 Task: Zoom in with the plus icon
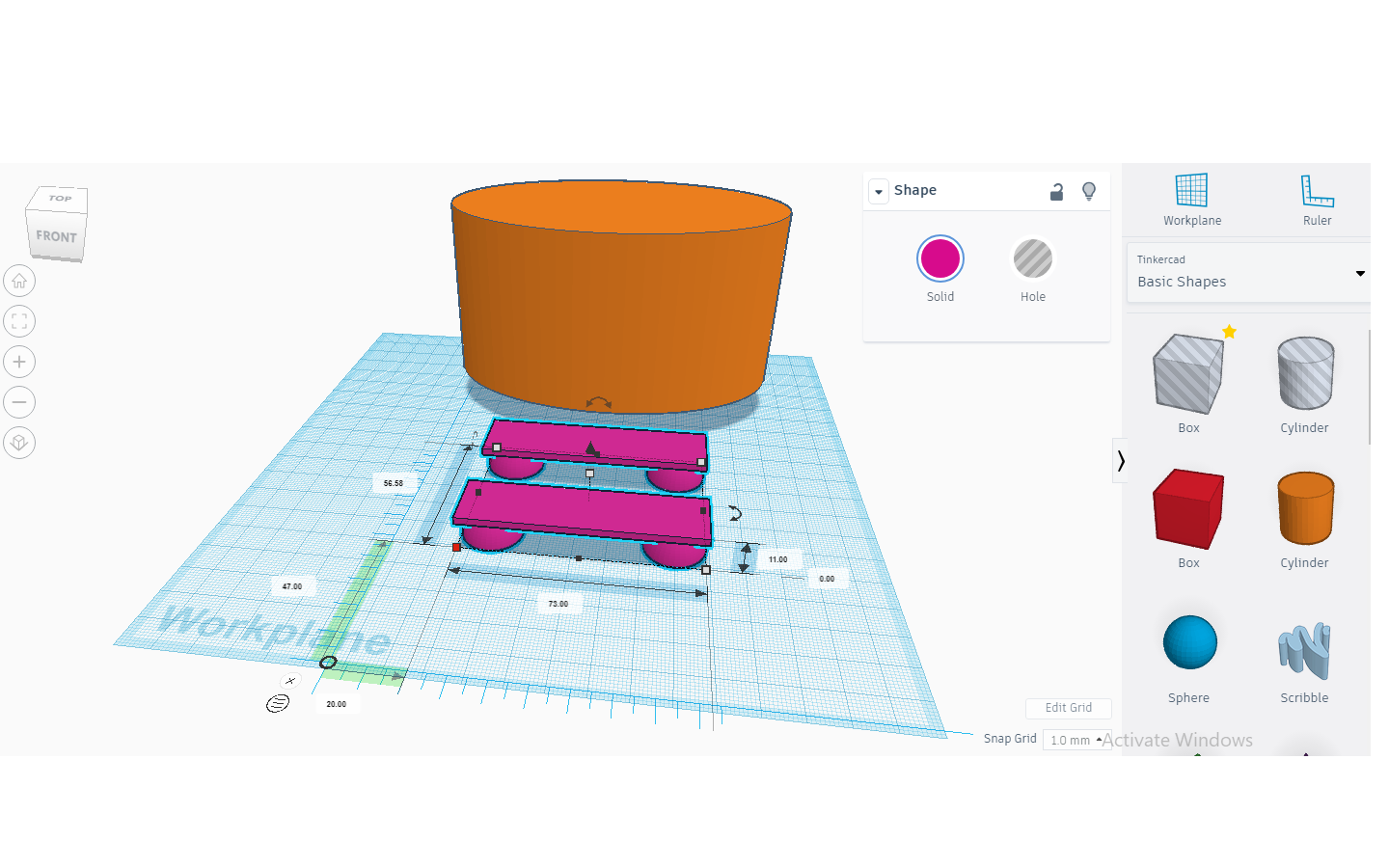point(19,362)
